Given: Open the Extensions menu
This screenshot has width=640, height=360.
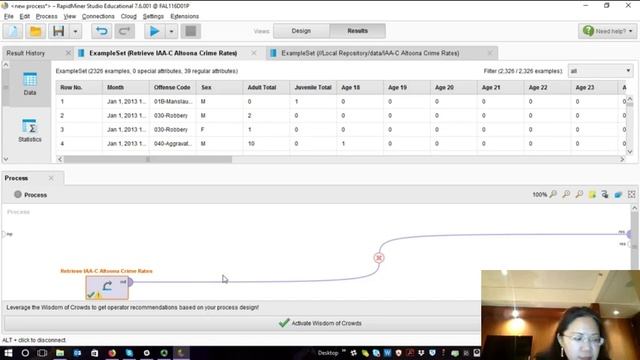Looking at the screenshot, I should tap(184, 16).
